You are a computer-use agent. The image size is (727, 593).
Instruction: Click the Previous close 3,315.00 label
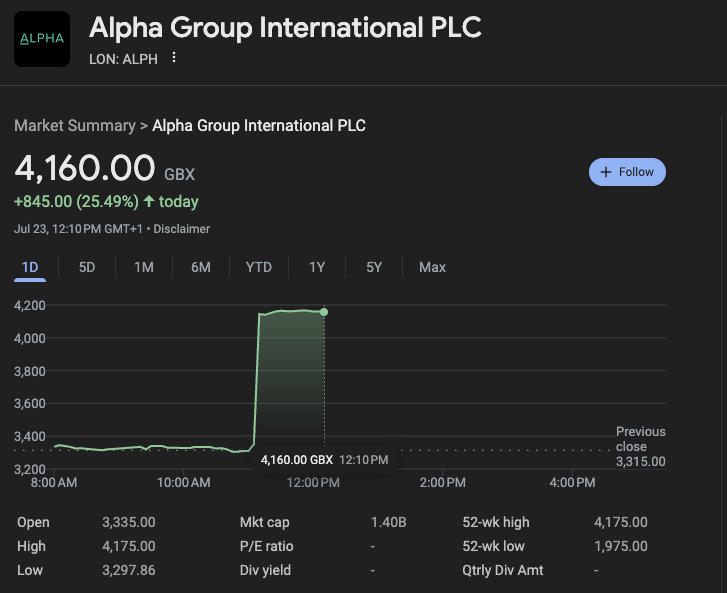click(x=640, y=446)
